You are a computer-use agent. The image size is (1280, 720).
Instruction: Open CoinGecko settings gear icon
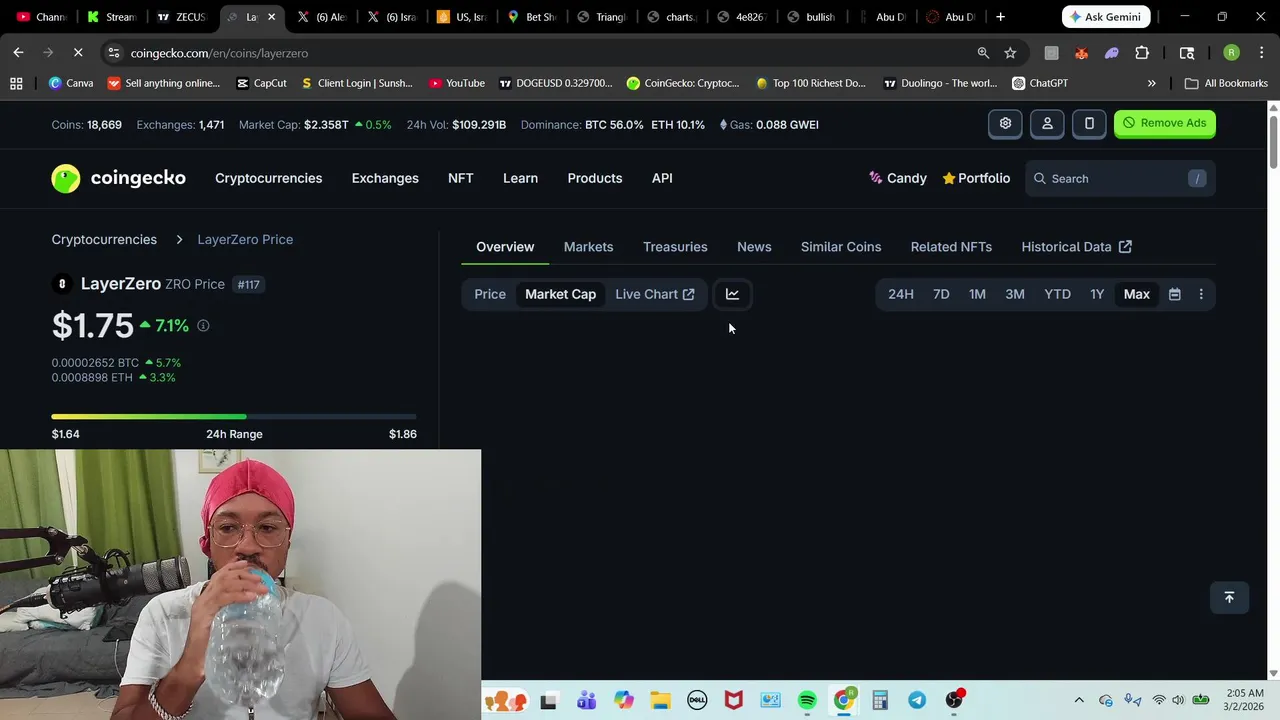(1005, 123)
